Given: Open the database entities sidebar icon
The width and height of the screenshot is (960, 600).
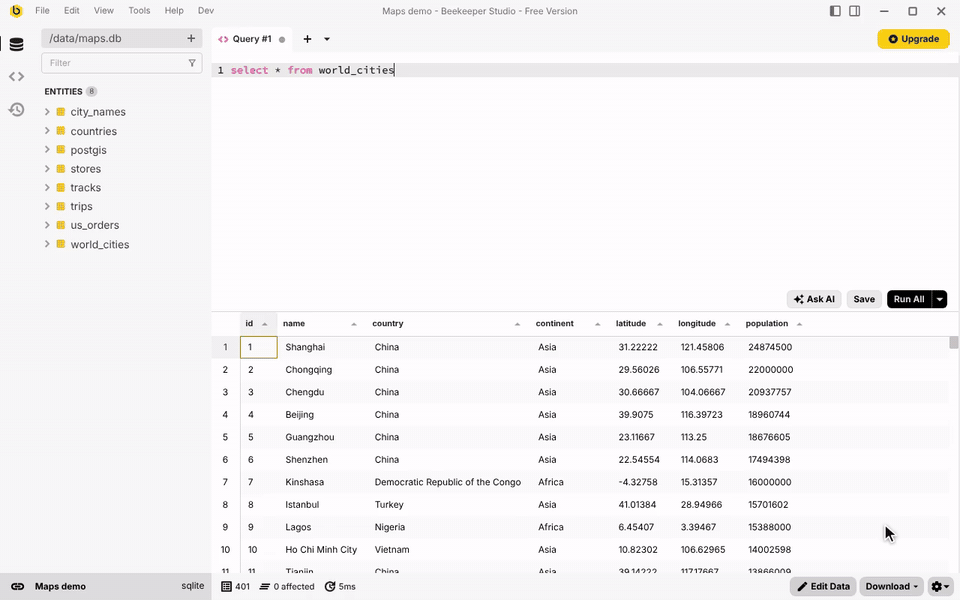Looking at the screenshot, I should [x=17, y=44].
